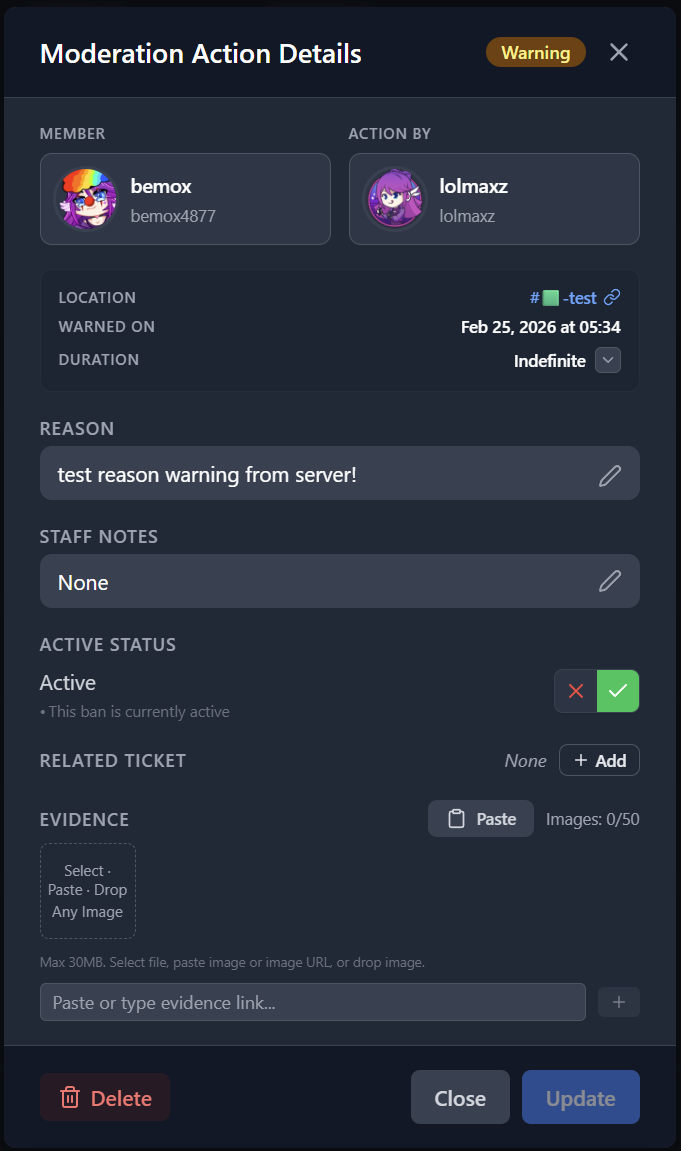The height and width of the screenshot is (1151, 681).
Task: Click bemox's clown avatar
Action: point(85,199)
